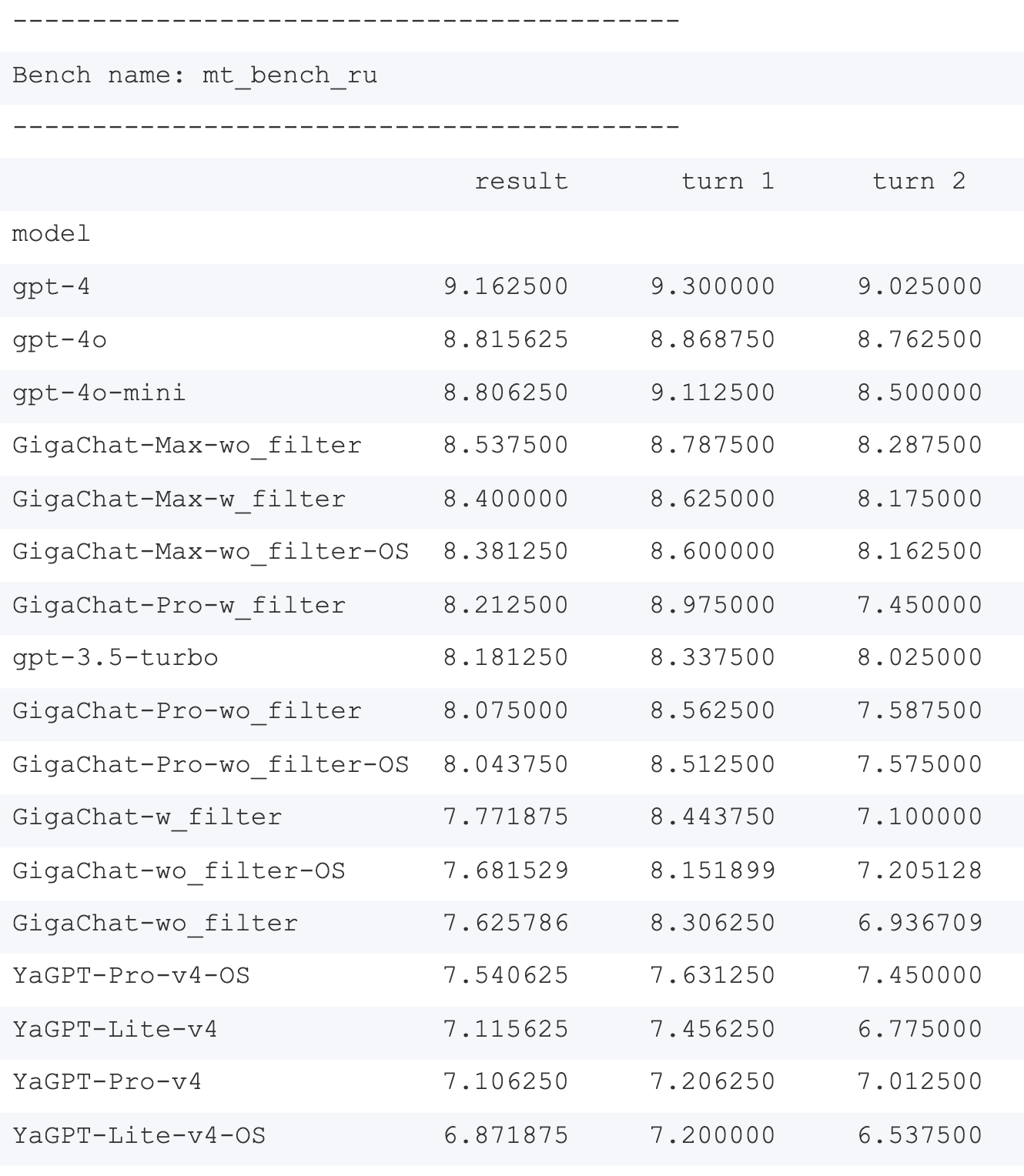Click result value 8.212500
1024x1176 pixels.
[506, 606]
